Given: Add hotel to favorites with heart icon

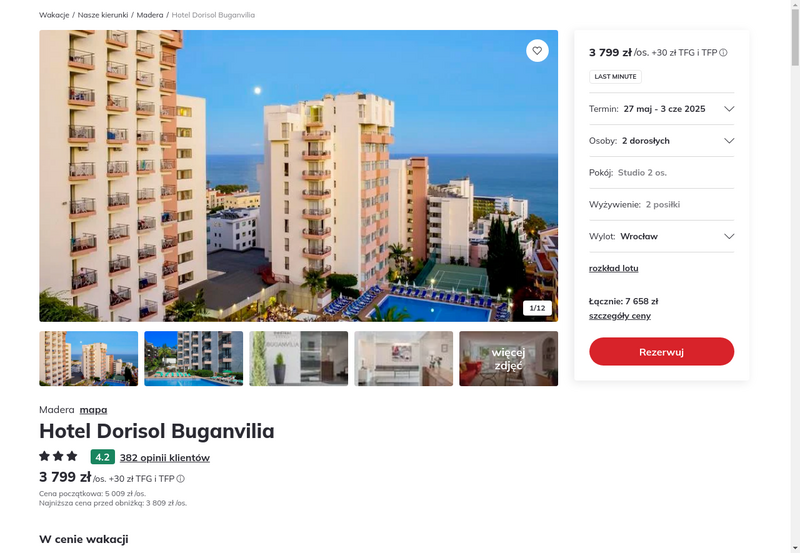Looking at the screenshot, I should tap(537, 51).
